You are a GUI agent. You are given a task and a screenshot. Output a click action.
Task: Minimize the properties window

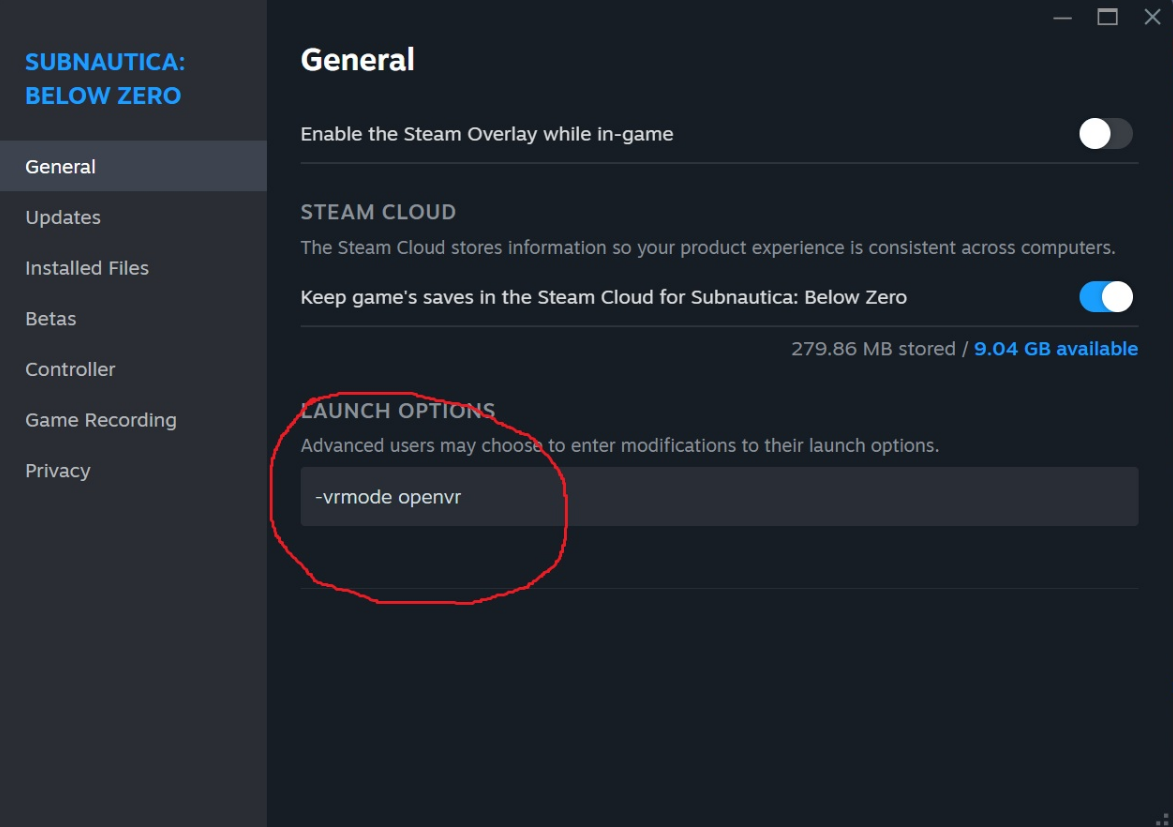(x=1062, y=18)
